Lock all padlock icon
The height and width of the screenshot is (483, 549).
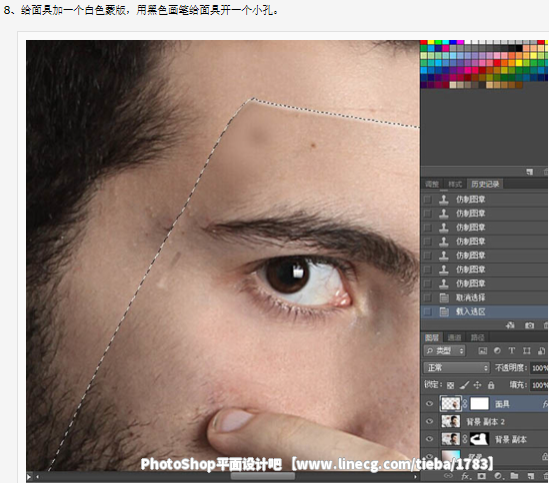point(491,386)
